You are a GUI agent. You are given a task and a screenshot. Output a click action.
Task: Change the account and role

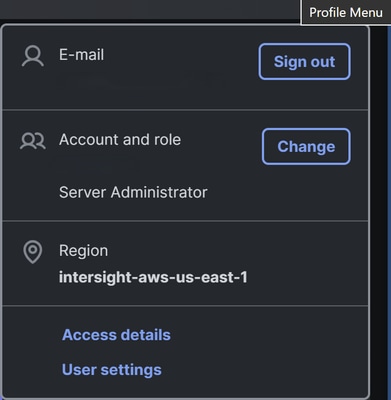coord(306,147)
